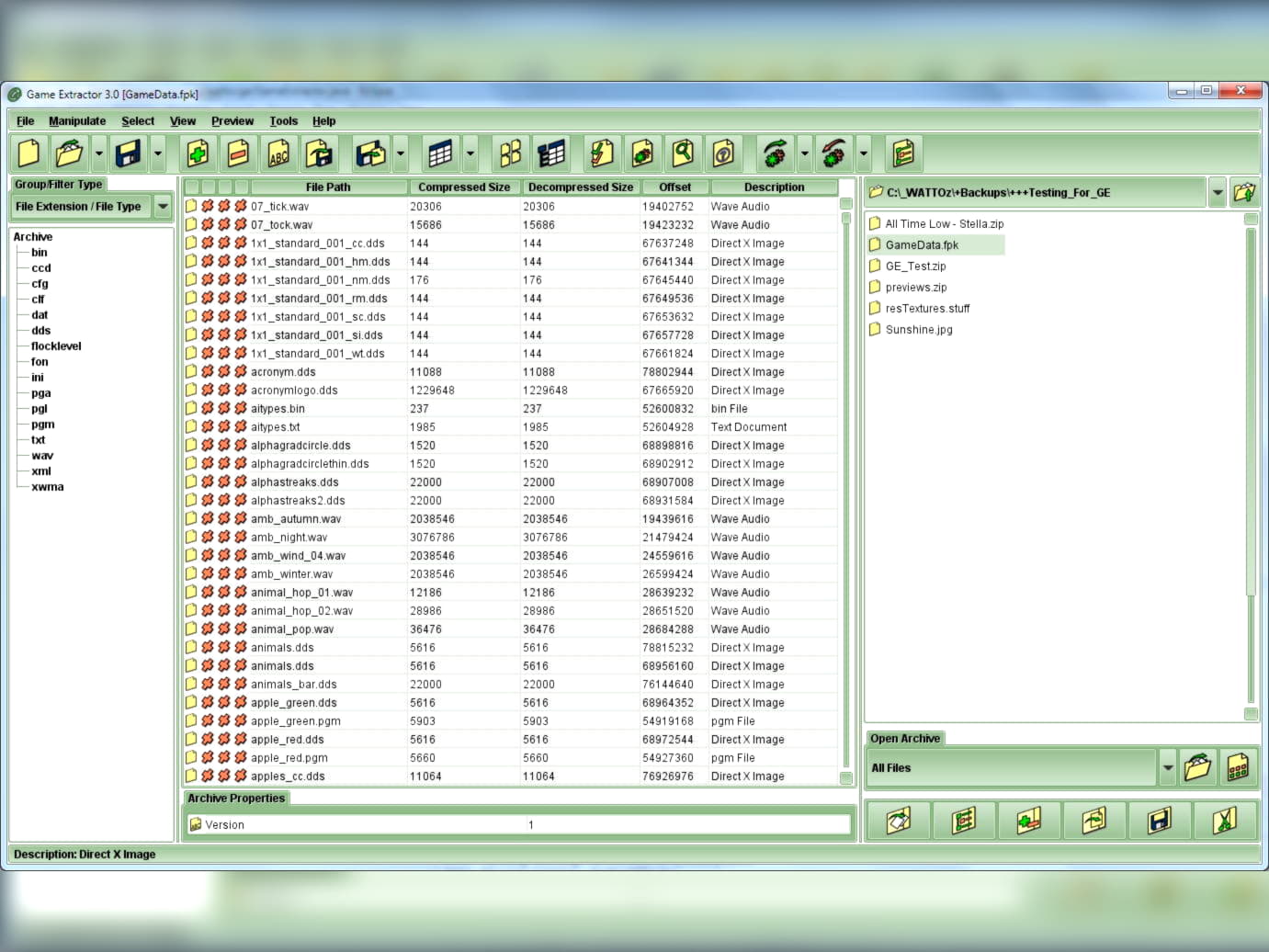The width and height of the screenshot is (1269, 952).
Task: Click the green-arrow gears plugin icon
Action: coord(775,153)
